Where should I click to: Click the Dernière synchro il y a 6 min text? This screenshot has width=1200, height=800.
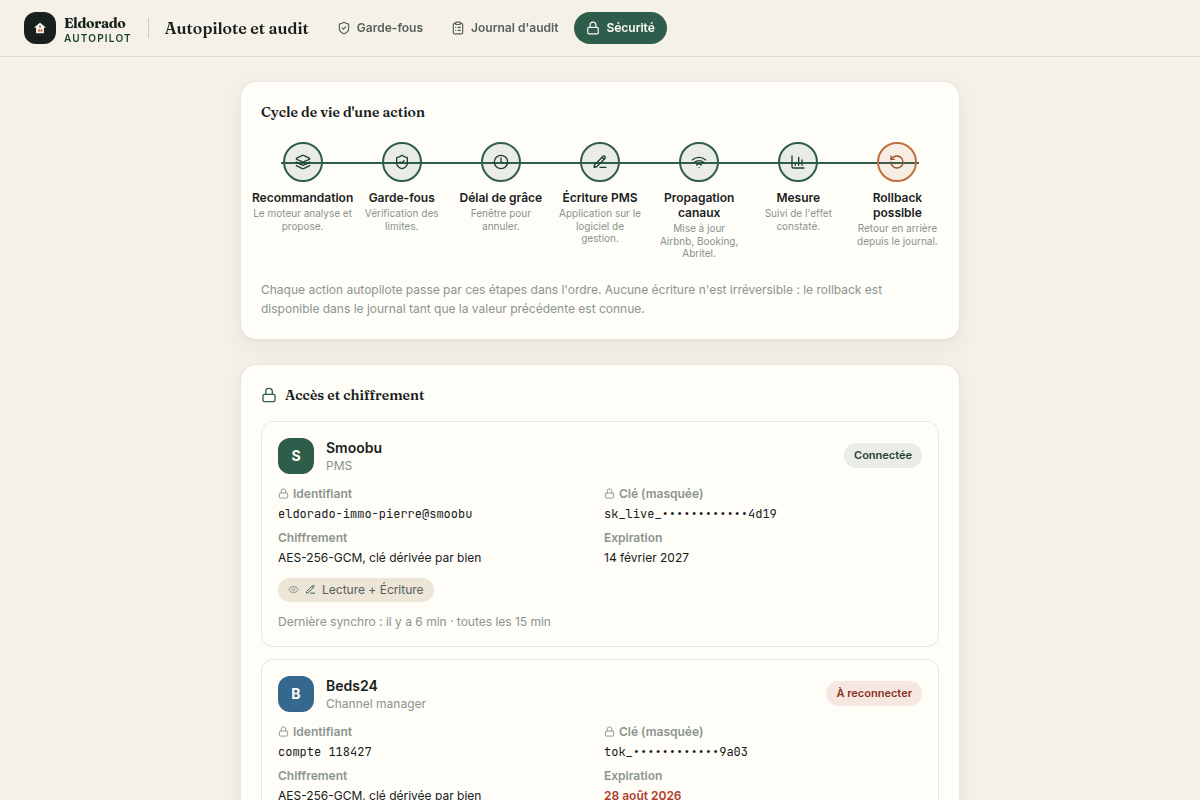(414, 622)
